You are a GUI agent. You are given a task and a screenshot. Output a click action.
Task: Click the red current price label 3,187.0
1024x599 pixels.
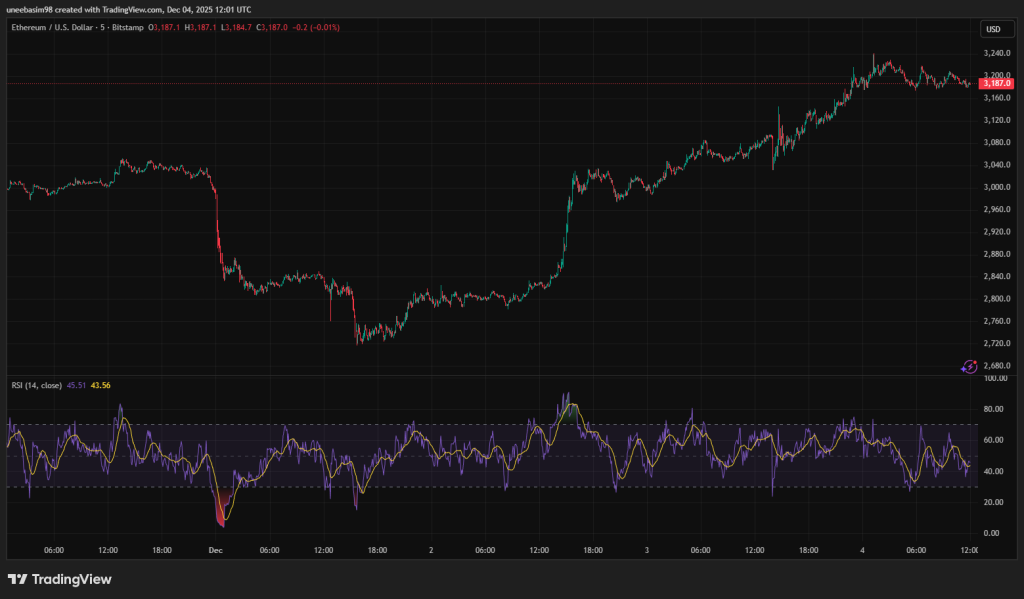point(996,84)
